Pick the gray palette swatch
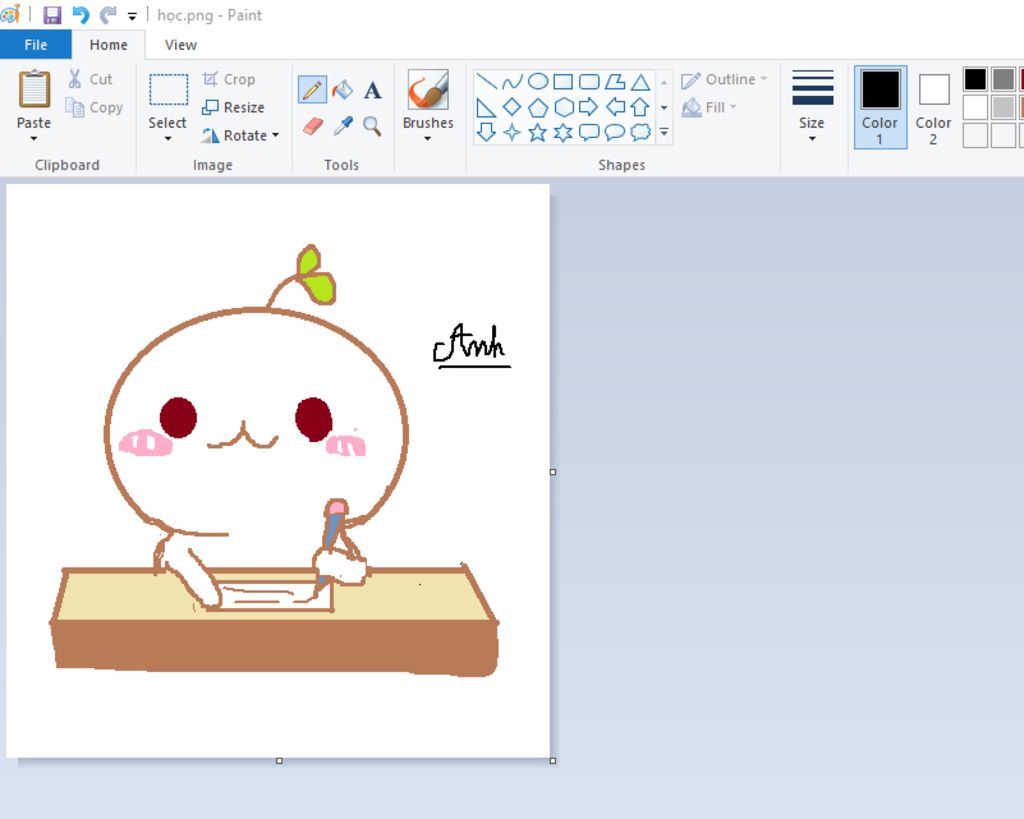The image size is (1024, 819). 1003,80
